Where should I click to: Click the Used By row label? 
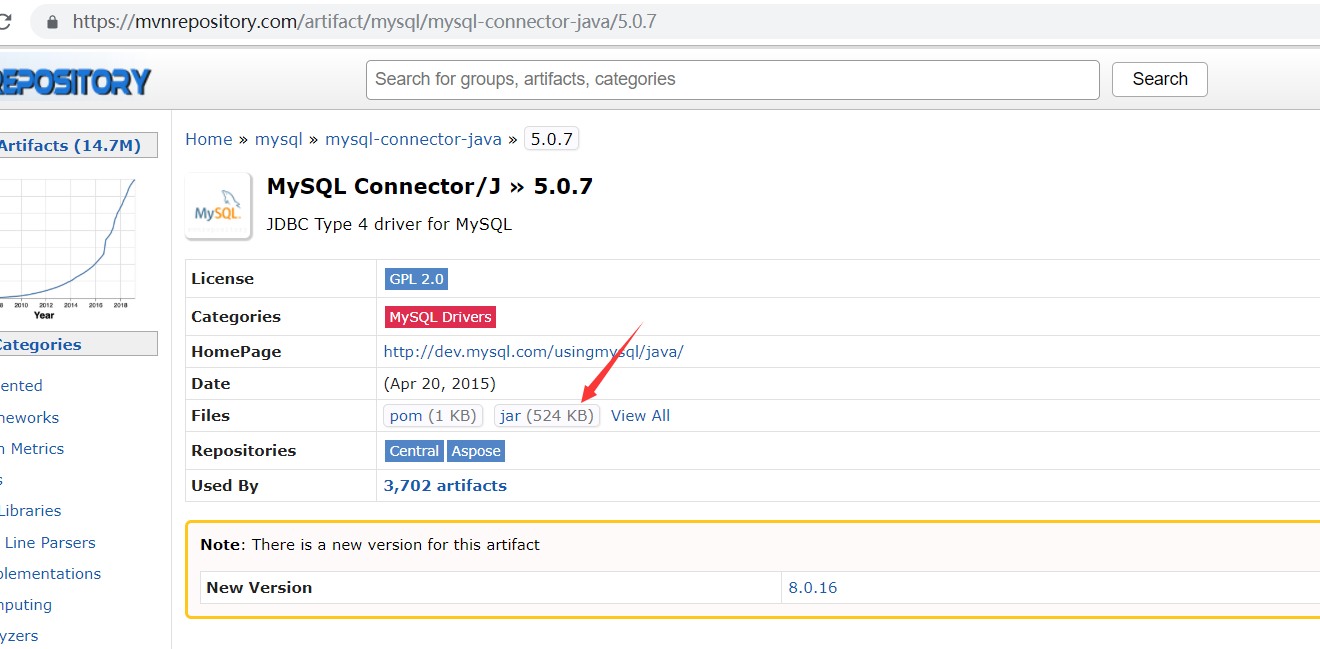tap(225, 486)
